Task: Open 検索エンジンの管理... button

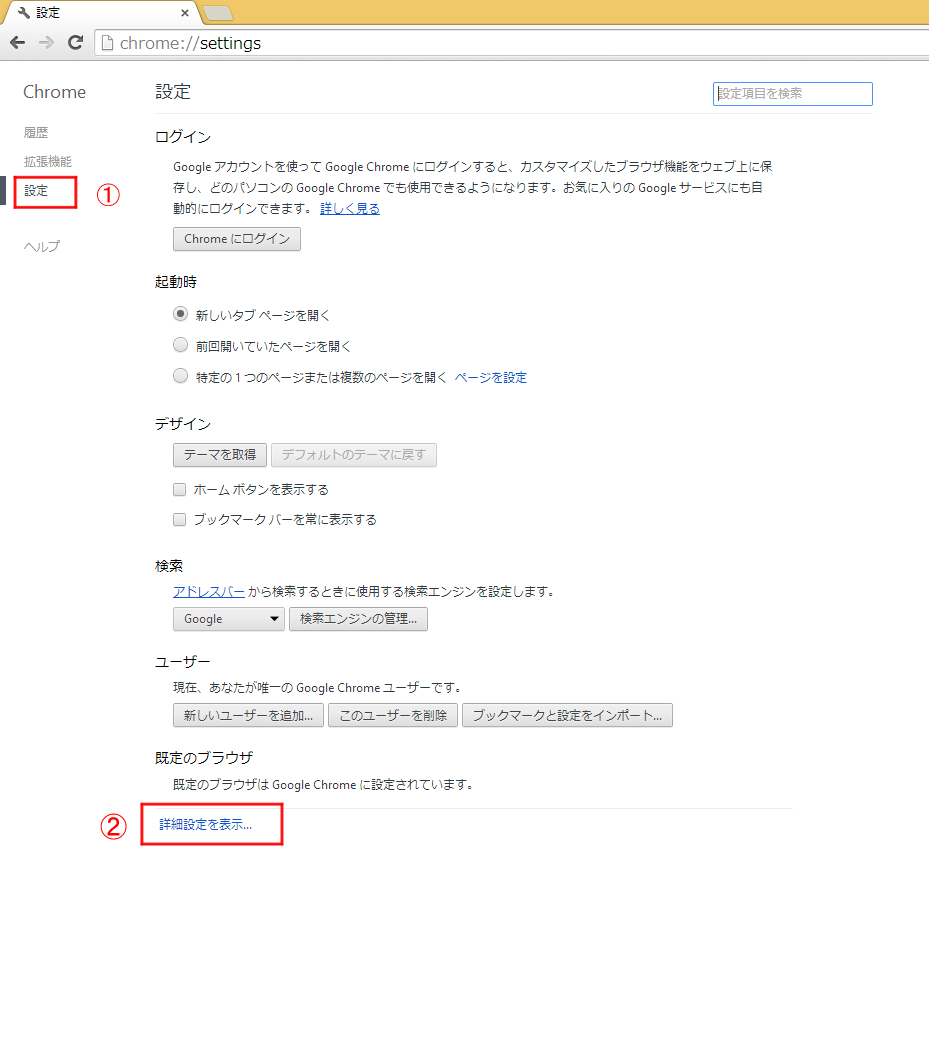Action: click(358, 619)
